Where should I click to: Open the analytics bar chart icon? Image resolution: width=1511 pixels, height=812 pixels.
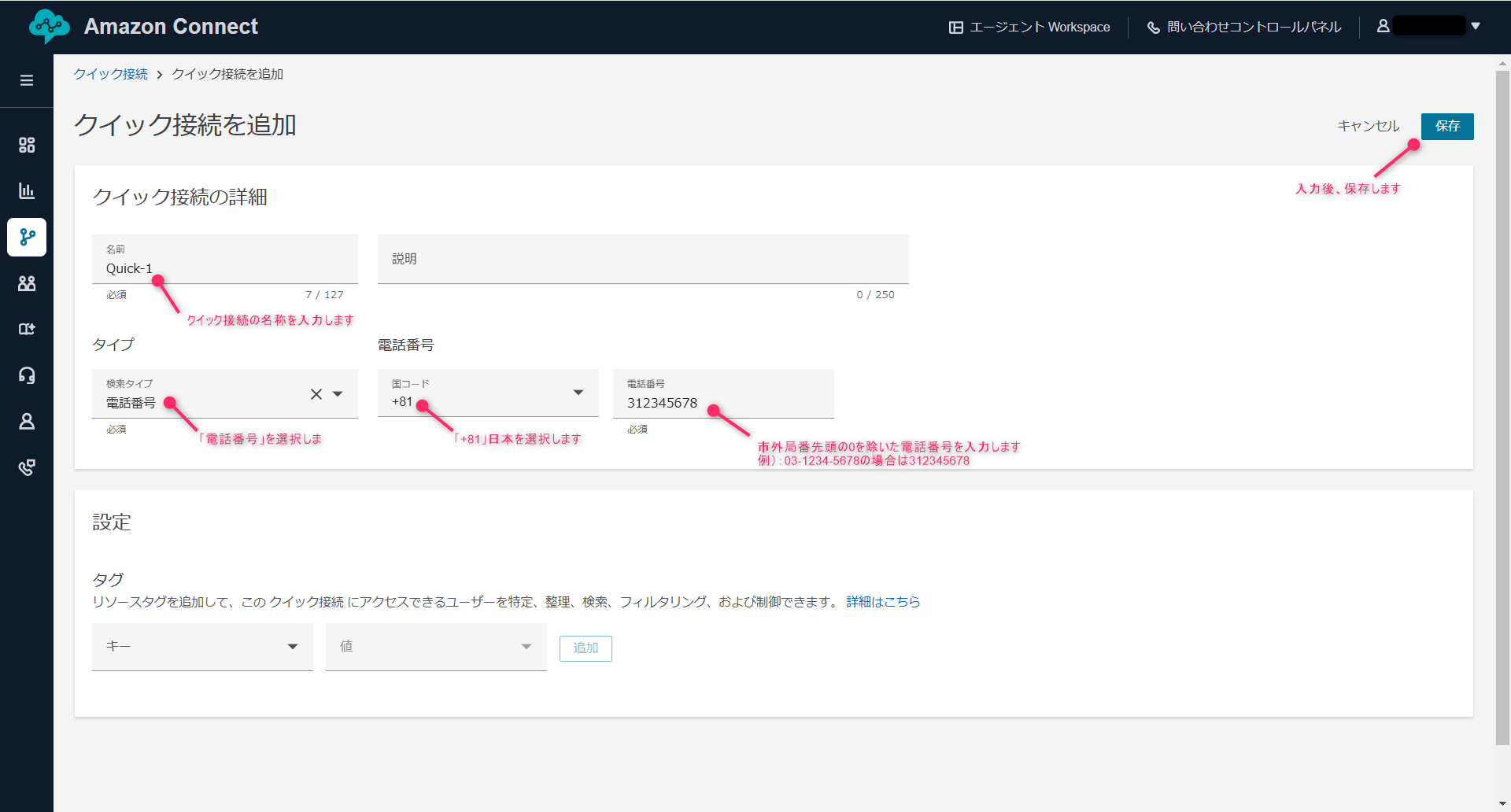(x=27, y=190)
